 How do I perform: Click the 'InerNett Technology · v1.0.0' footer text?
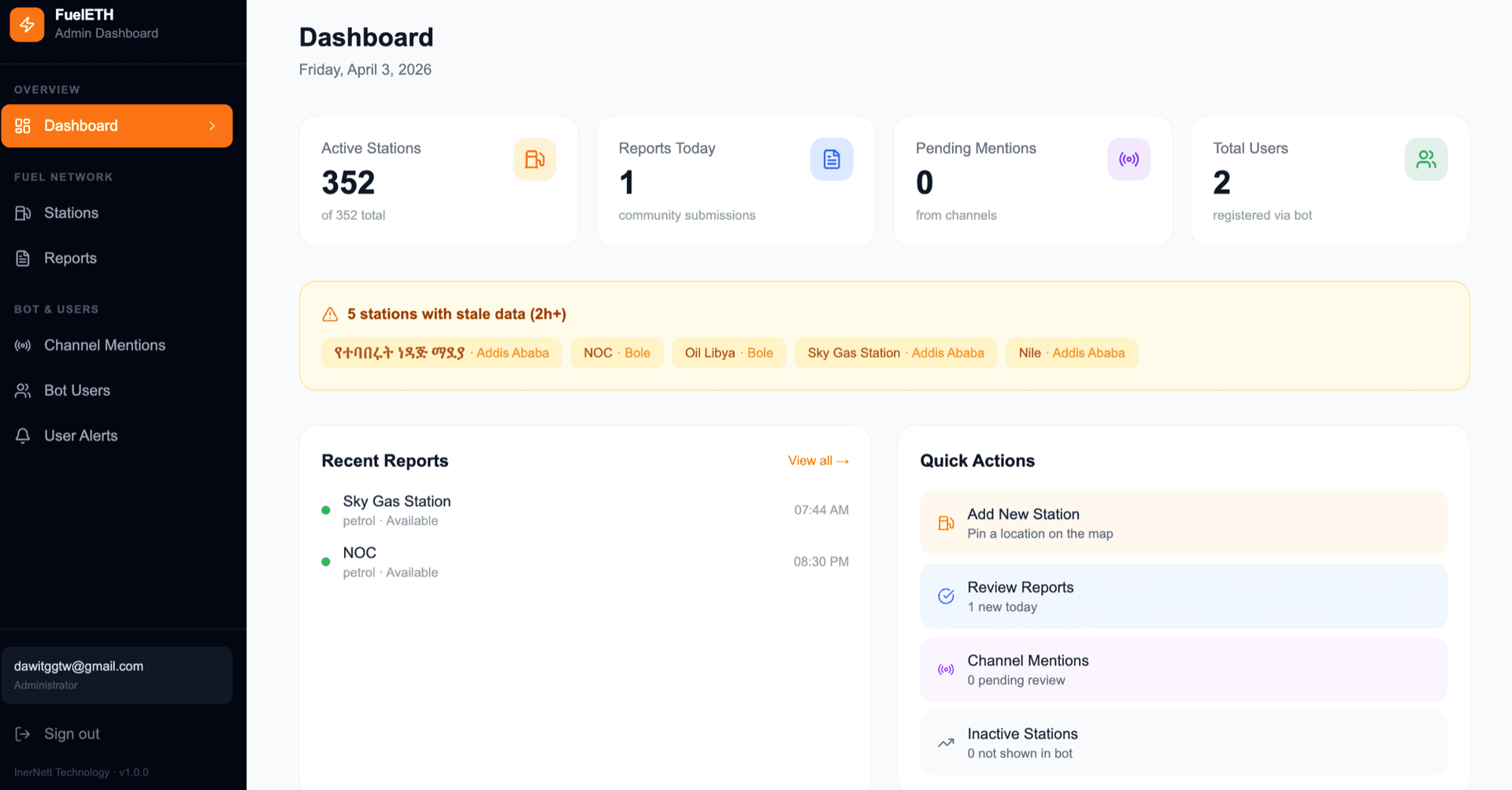(81, 773)
